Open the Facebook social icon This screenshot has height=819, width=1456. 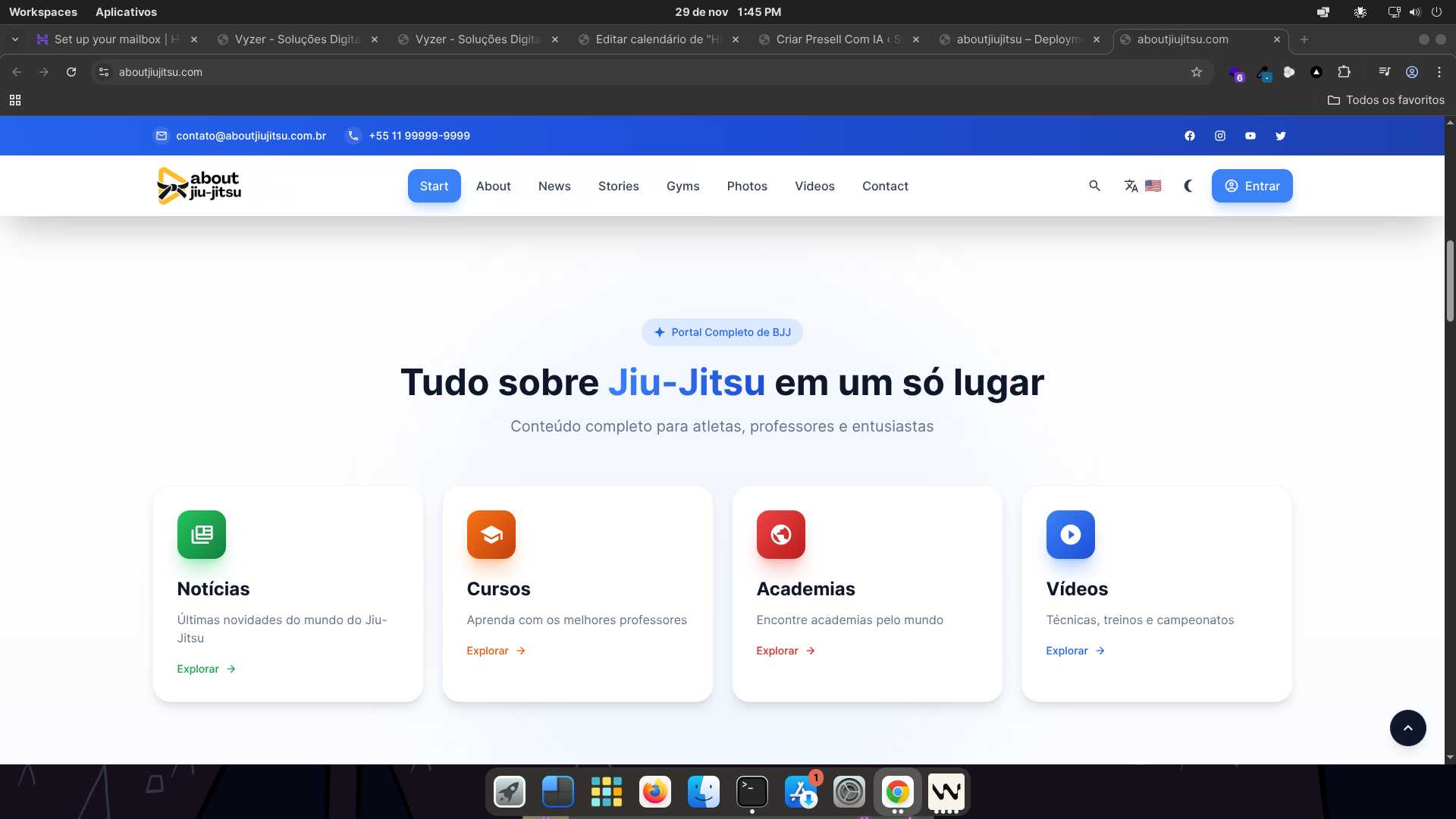pyautogui.click(x=1189, y=136)
